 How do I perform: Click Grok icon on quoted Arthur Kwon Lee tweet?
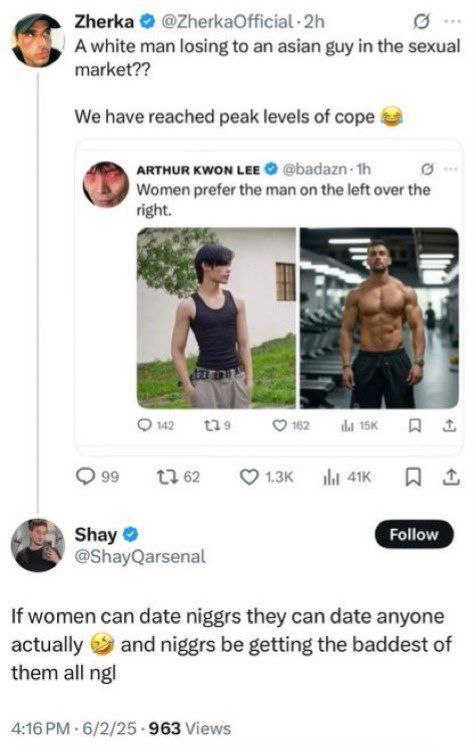coord(427,169)
